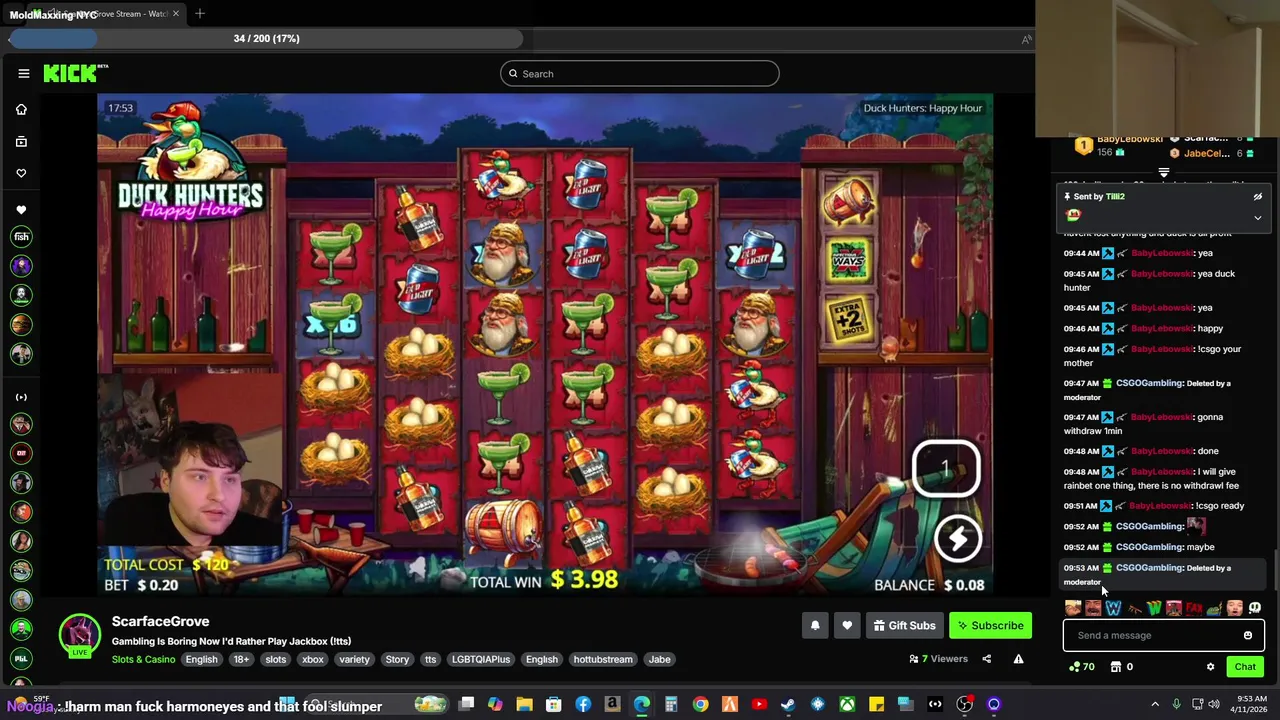Open chat settings gear icon
The height and width of the screenshot is (720, 1280).
pyautogui.click(x=1210, y=667)
